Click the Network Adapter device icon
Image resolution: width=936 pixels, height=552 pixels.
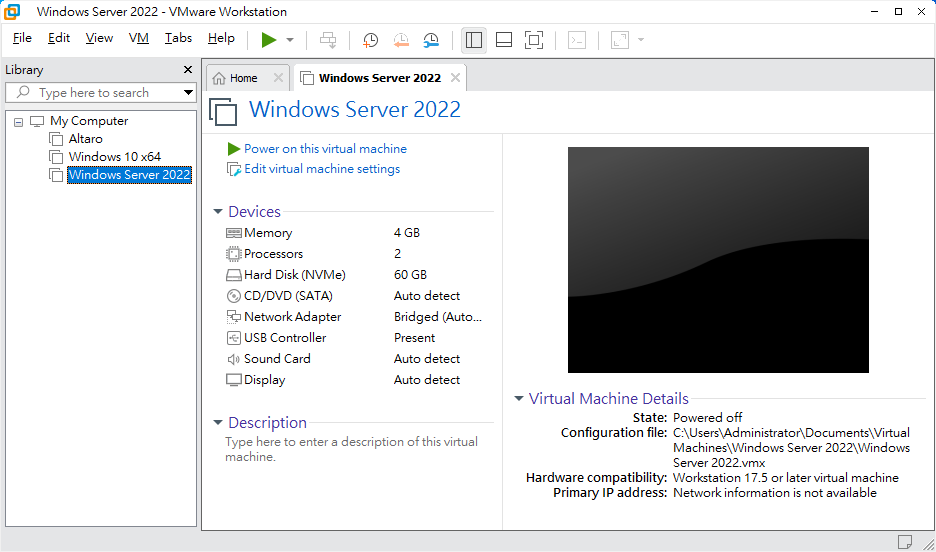(233, 317)
